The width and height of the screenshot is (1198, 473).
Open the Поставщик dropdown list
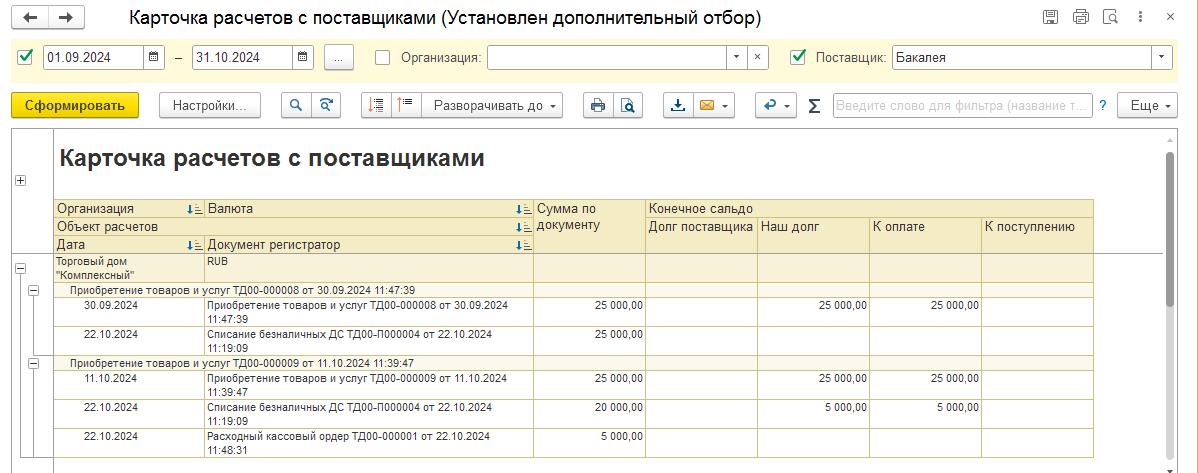click(1162, 57)
